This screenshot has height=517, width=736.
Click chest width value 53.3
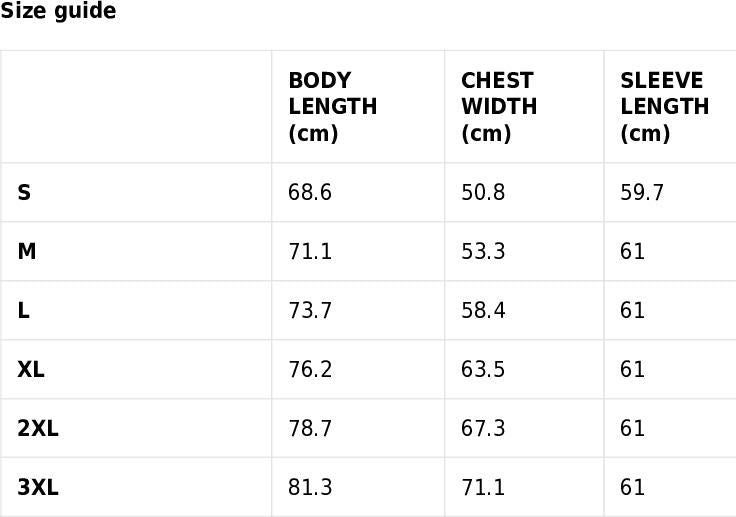coord(483,252)
